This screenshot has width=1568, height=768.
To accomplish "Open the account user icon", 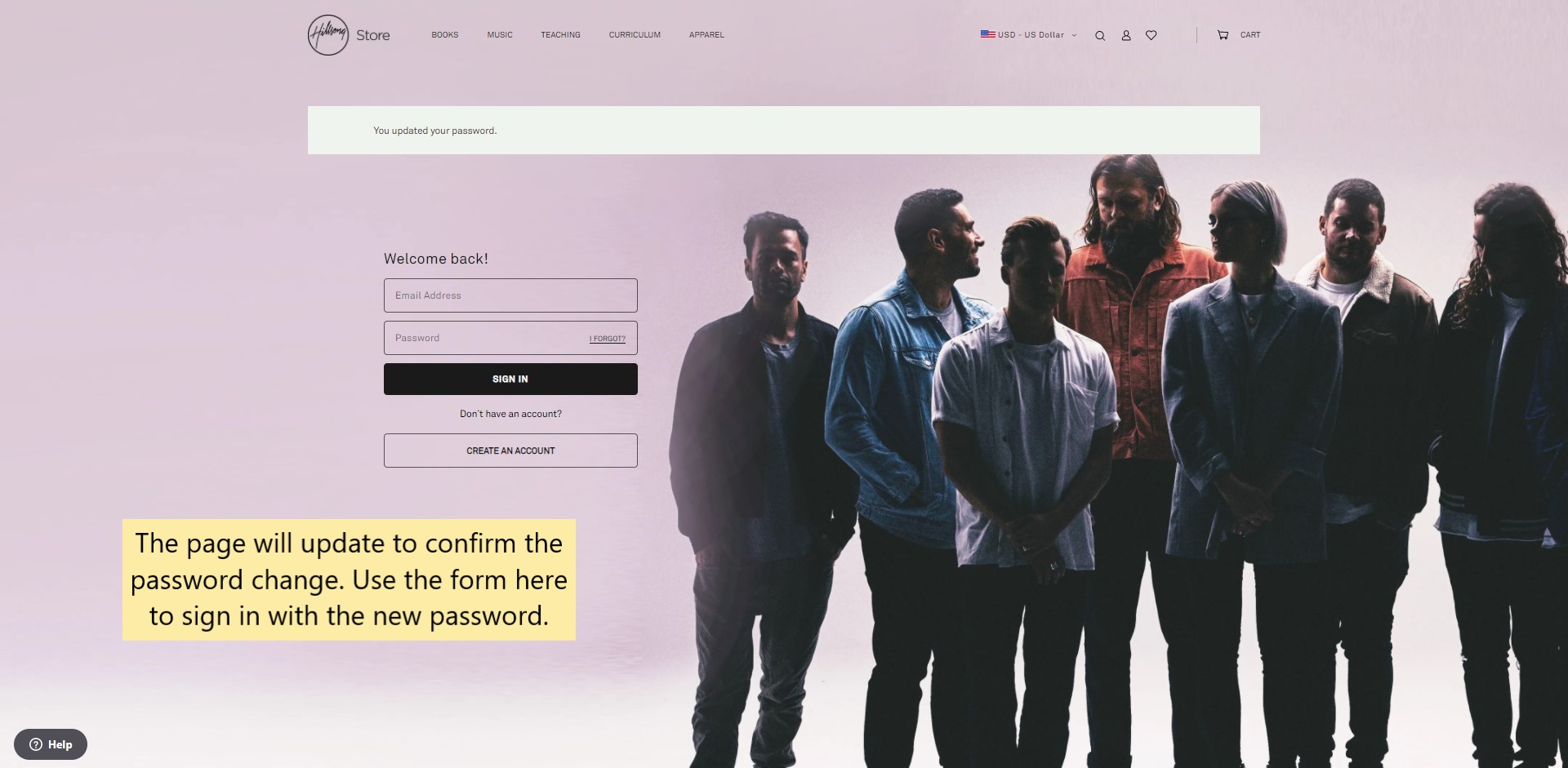I will tap(1126, 35).
